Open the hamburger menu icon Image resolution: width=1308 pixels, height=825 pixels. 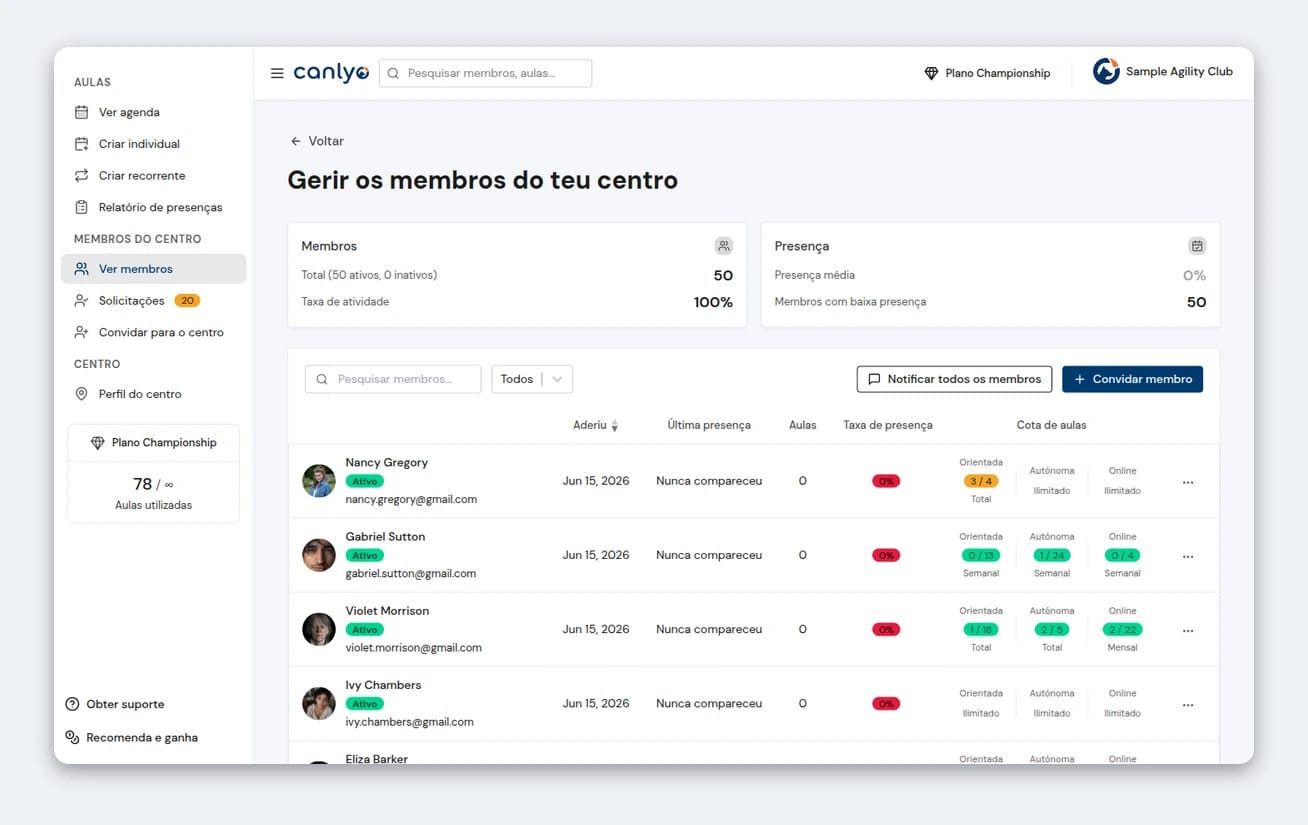tap(277, 73)
